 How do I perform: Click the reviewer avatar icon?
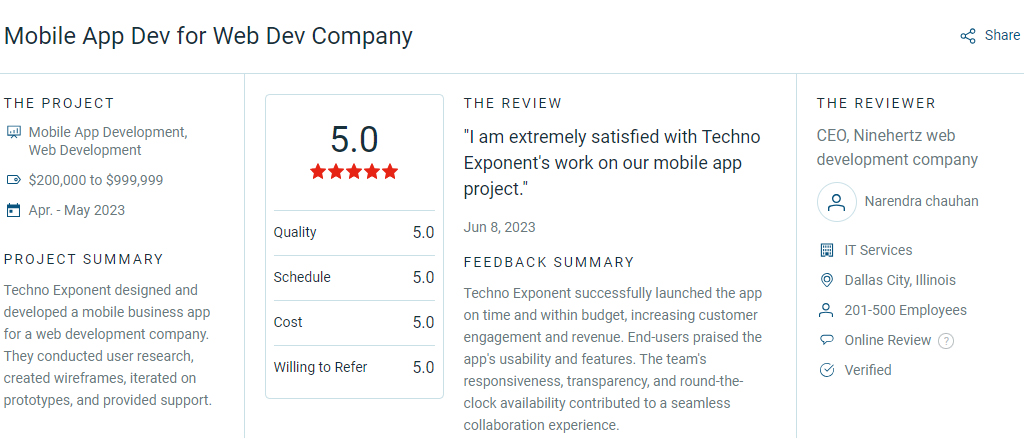[x=837, y=202]
